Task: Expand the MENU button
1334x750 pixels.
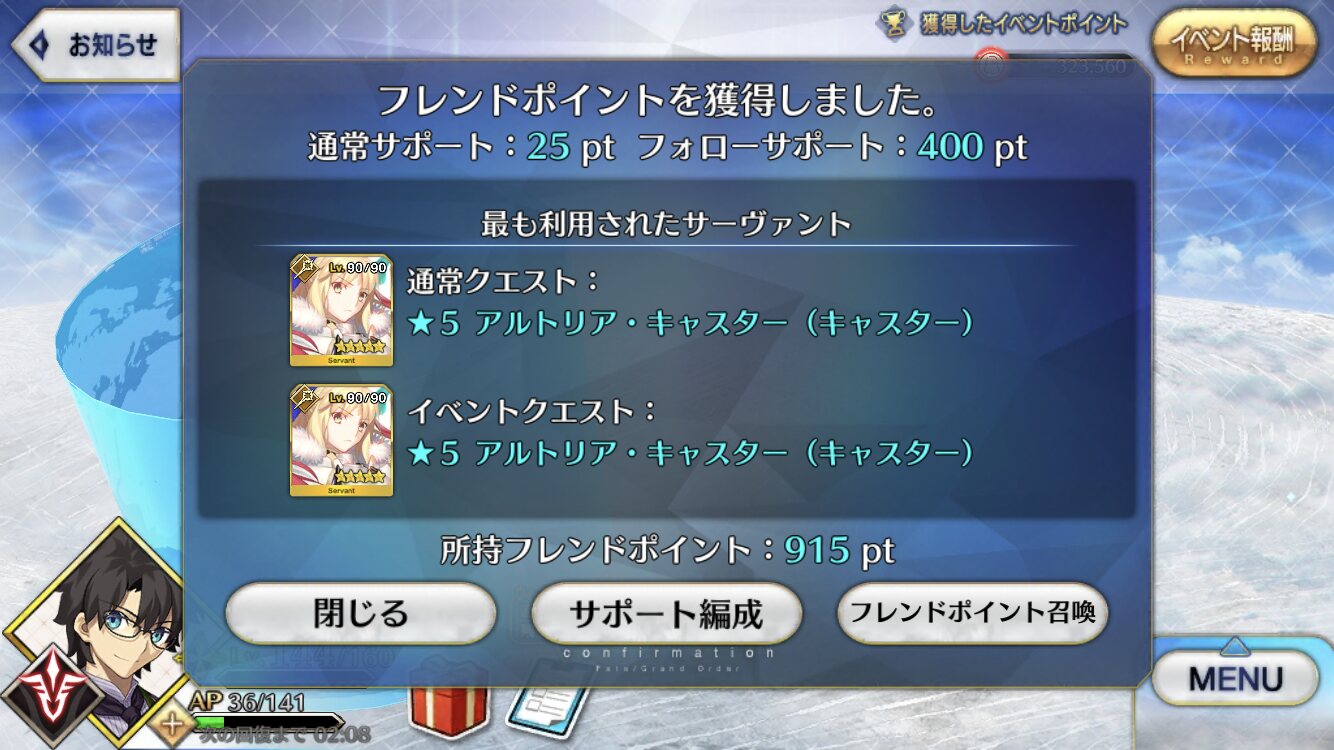Action: coord(1235,678)
